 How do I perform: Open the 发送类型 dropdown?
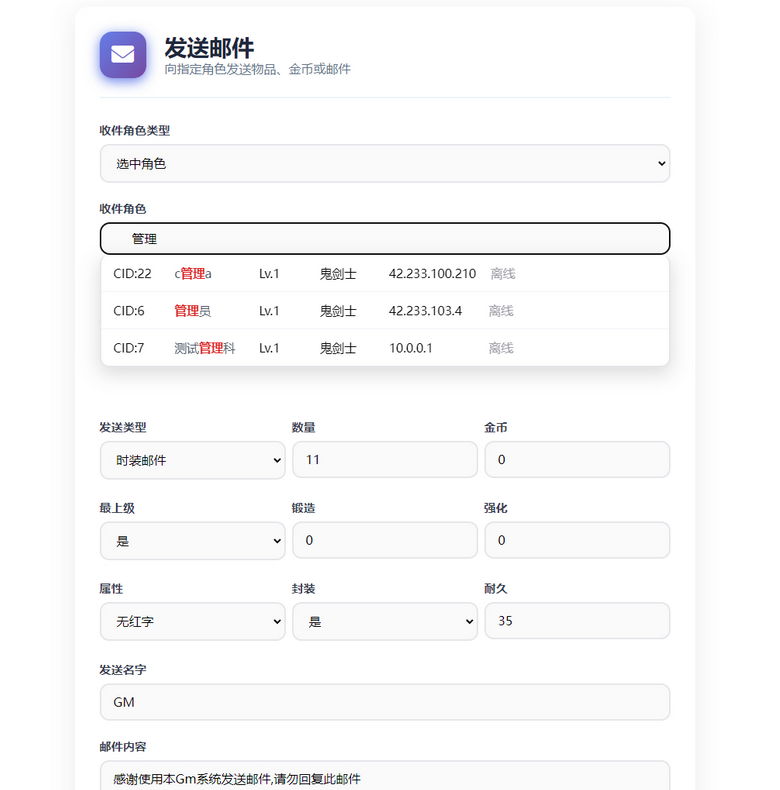pos(192,460)
